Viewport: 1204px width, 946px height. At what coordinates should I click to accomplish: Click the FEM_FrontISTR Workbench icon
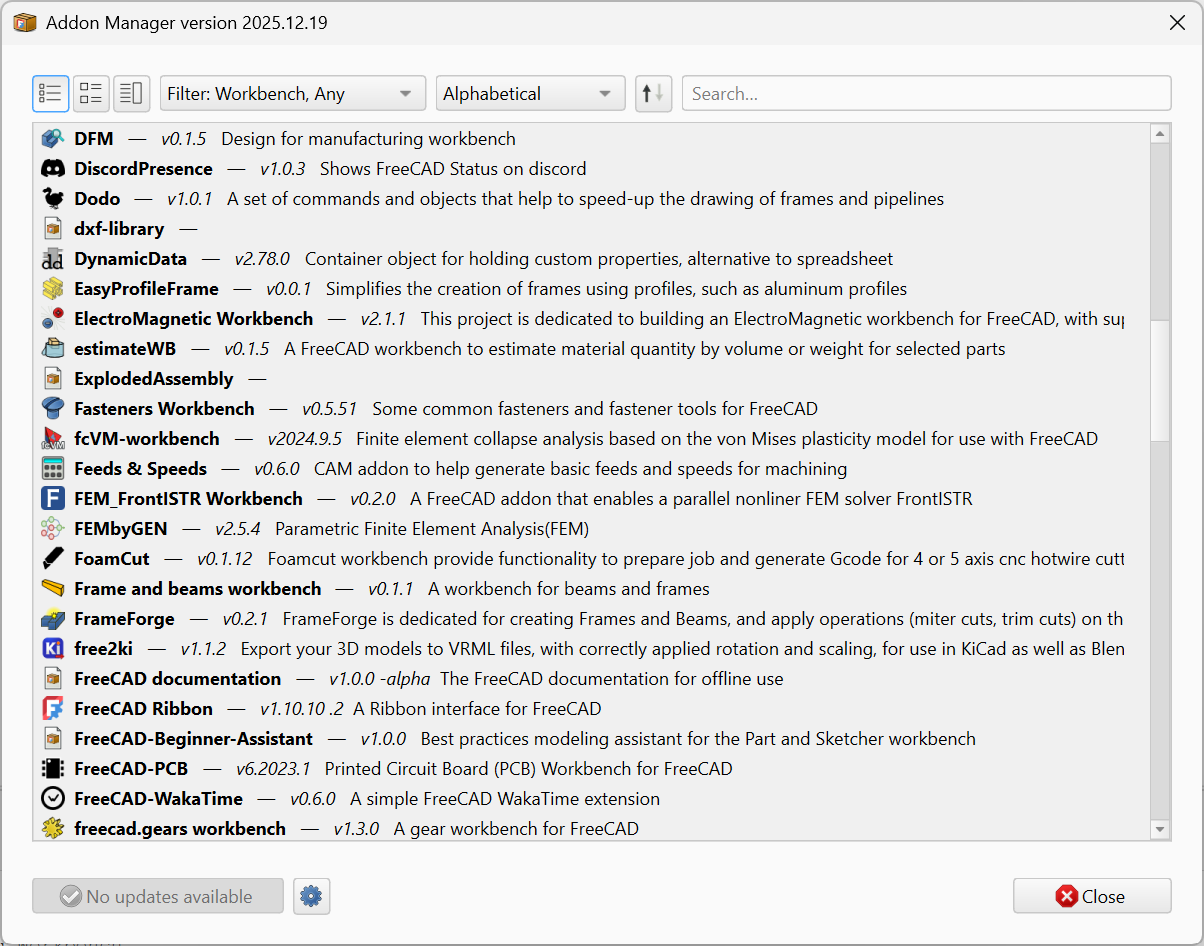[53, 499]
